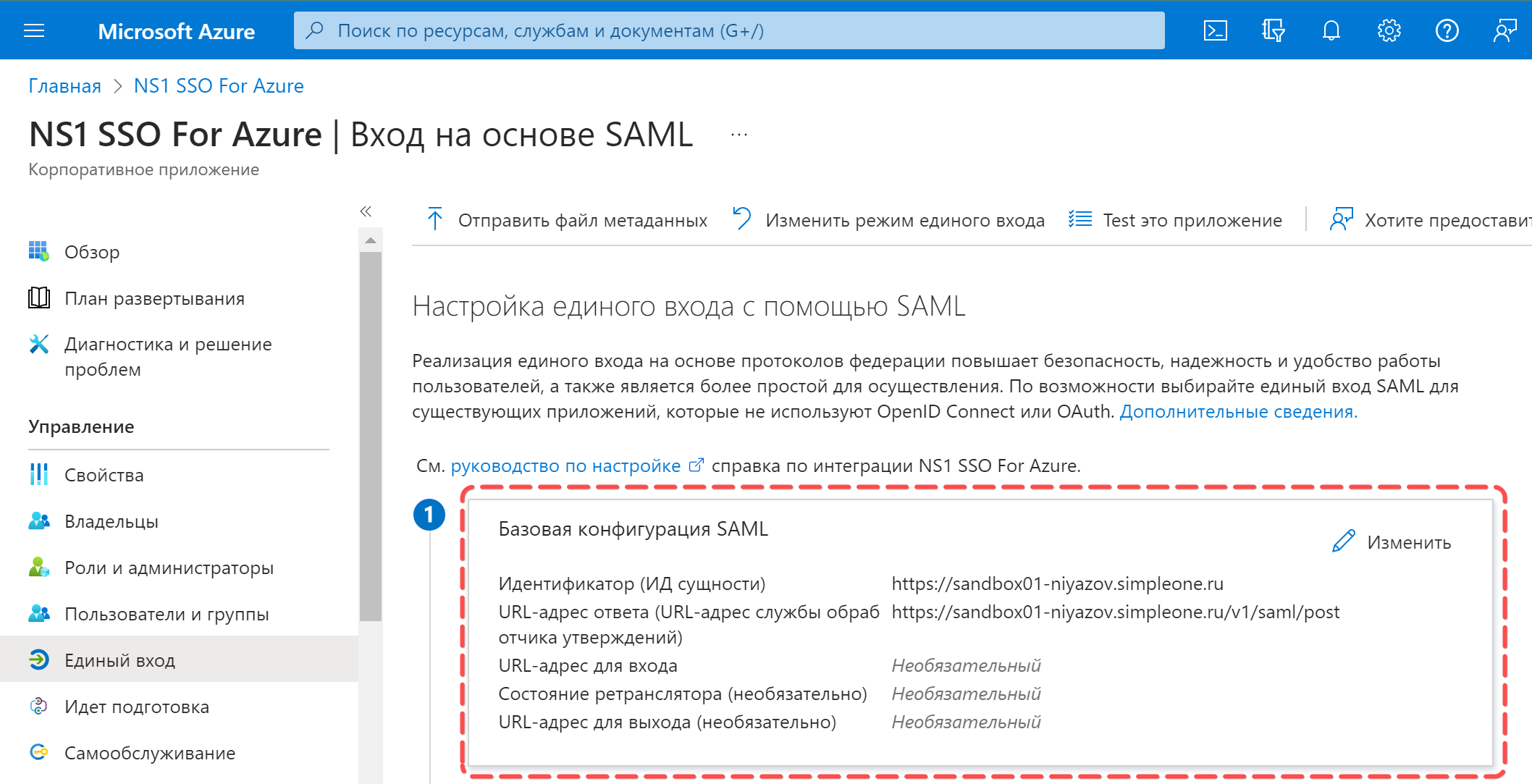The image size is (1532, 784).
Task: Open руководство по настройке link
Action: click(565, 465)
